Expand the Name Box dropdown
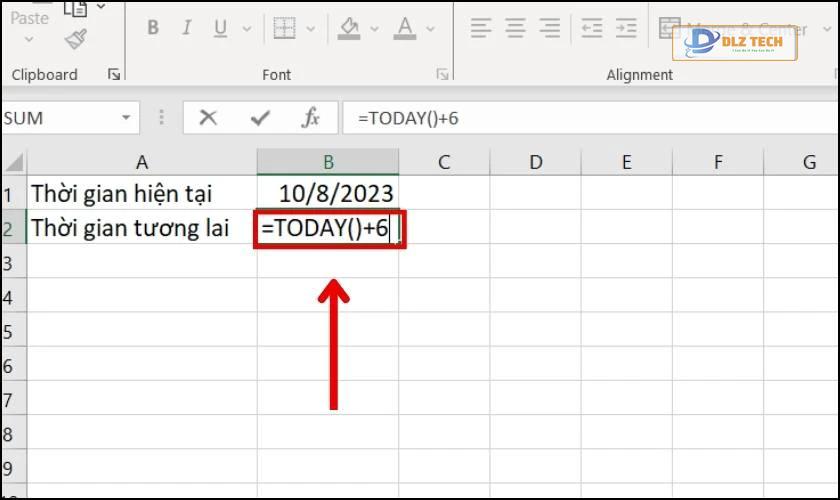Viewport: 840px width, 500px height. pyautogui.click(x=126, y=117)
